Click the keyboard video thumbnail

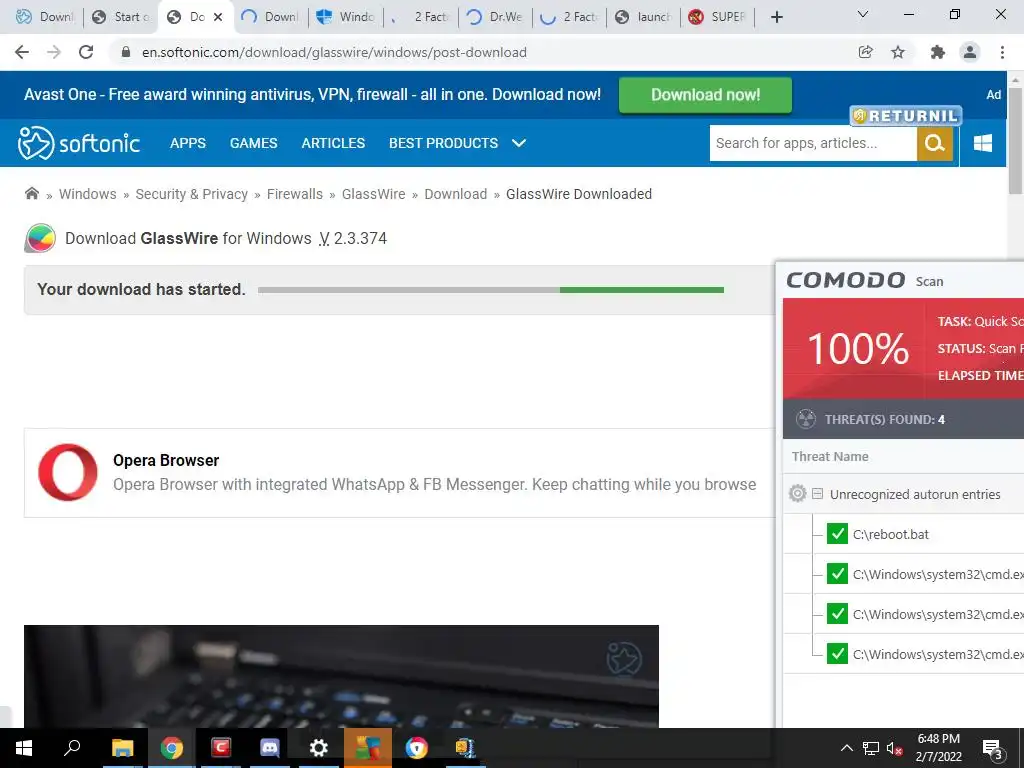[341, 676]
